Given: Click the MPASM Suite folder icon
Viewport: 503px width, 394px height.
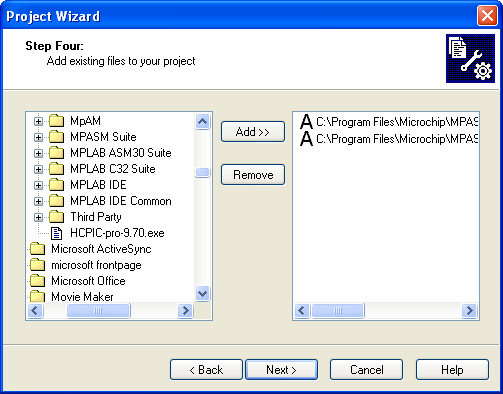Looking at the screenshot, I should click(56, 137).
